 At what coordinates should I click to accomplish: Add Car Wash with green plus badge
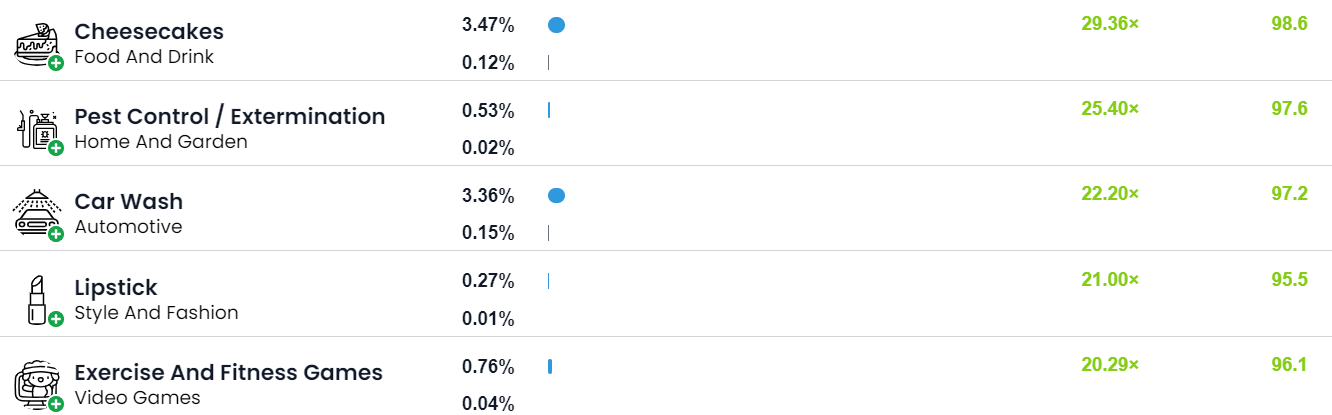point(56,234)
